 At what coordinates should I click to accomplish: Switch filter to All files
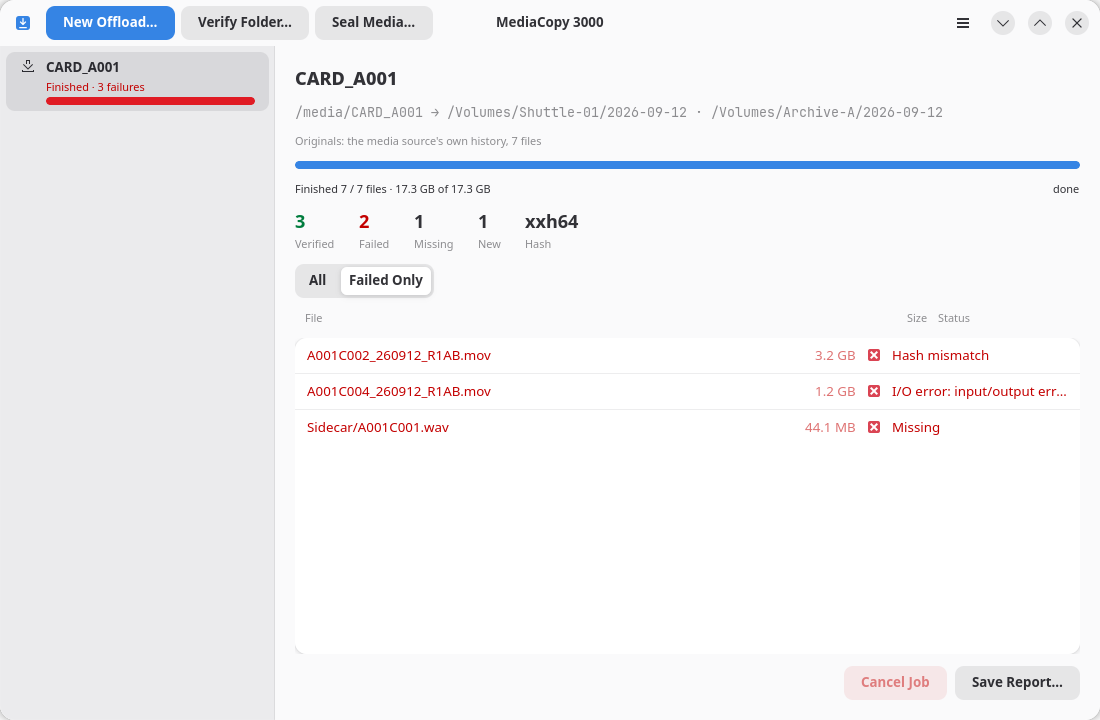coord(317,280)
